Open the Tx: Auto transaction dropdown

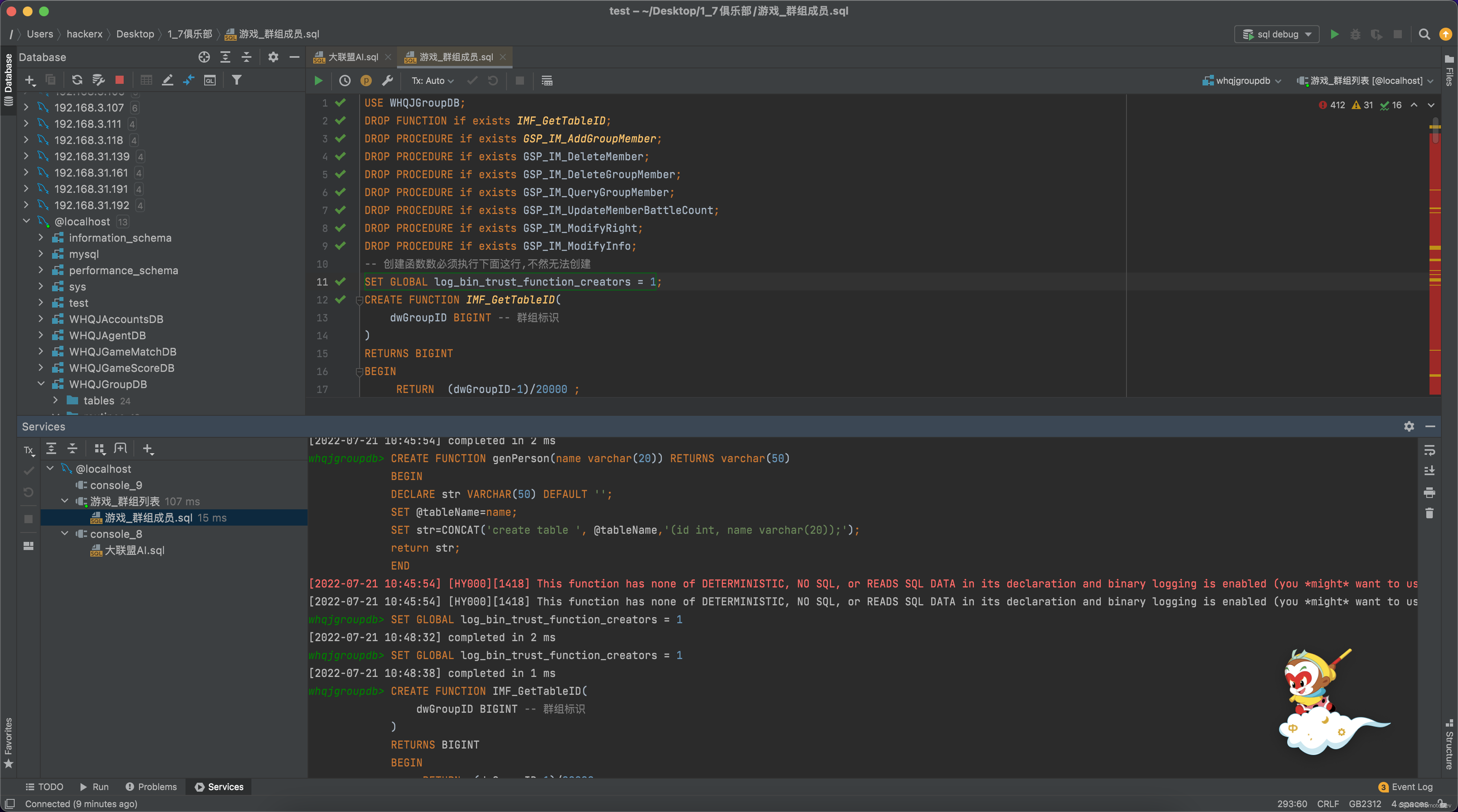432,81
